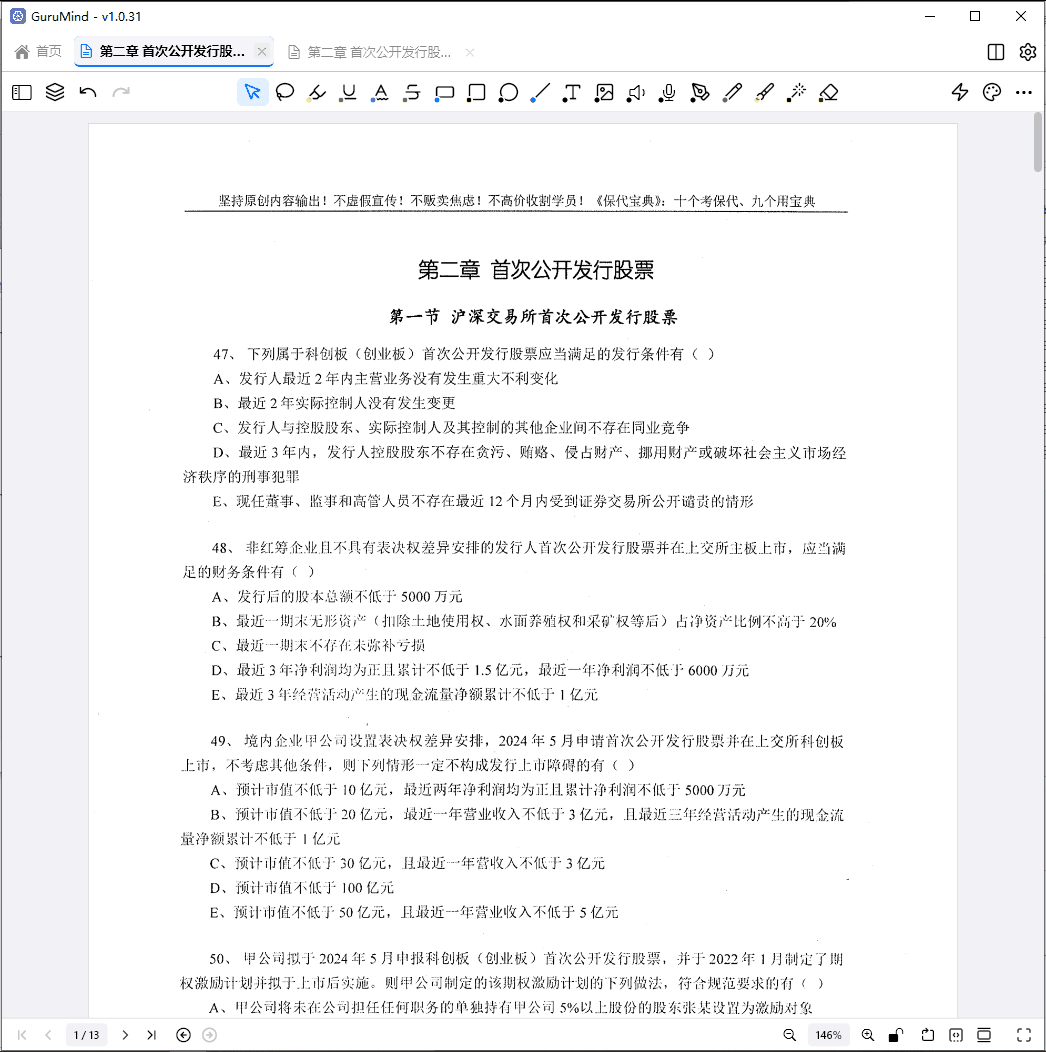
Task: Click option B、最近 2 年实际控制人没有发生变更
Action: pos(334,403)
